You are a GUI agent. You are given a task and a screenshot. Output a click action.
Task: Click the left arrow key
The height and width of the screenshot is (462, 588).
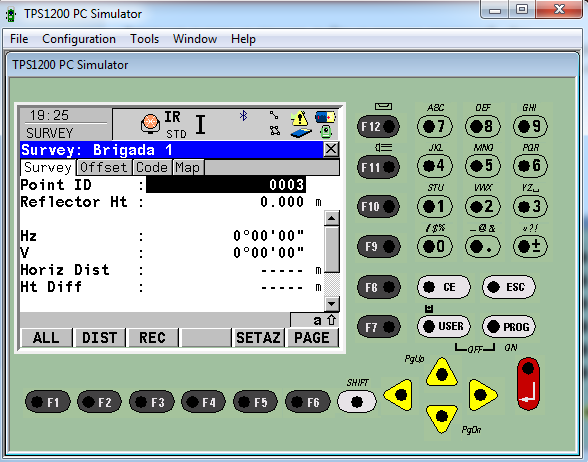pos(399,394)
